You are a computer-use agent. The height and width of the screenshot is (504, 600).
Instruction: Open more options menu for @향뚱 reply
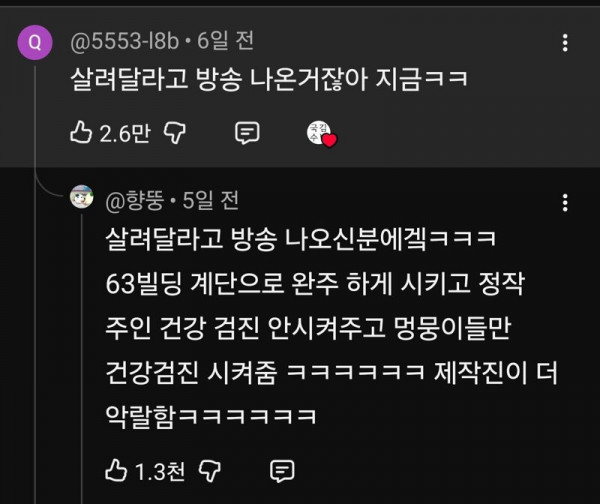pos(565,202)
